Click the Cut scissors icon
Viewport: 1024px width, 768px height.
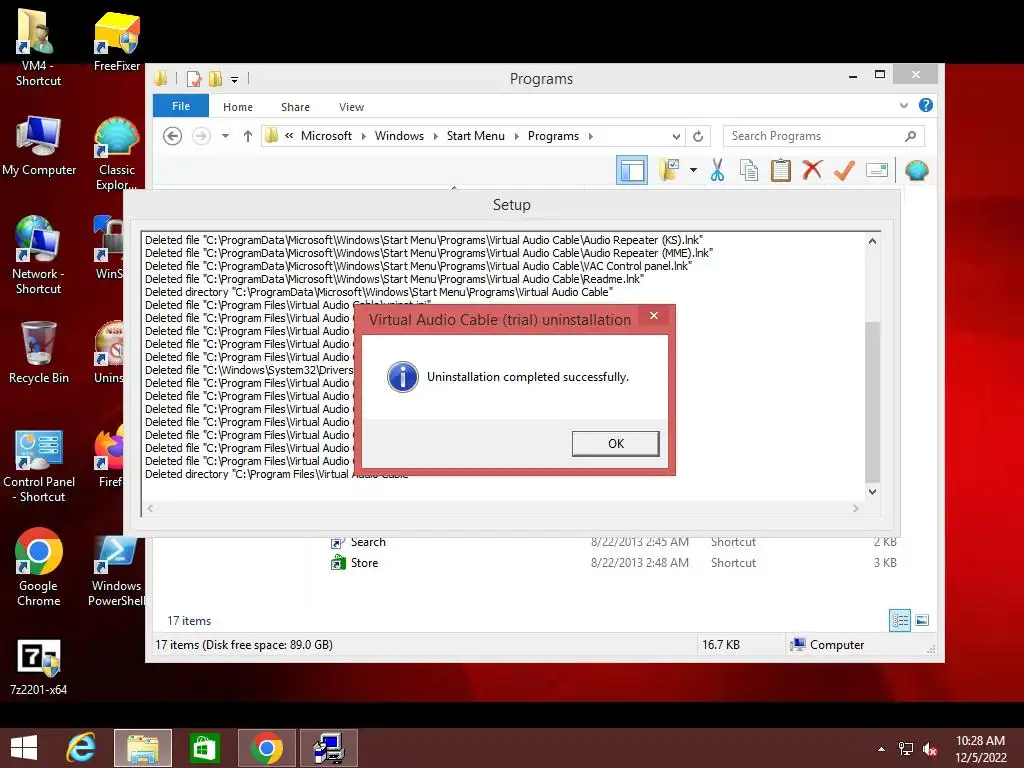click(x=717, y=170)
